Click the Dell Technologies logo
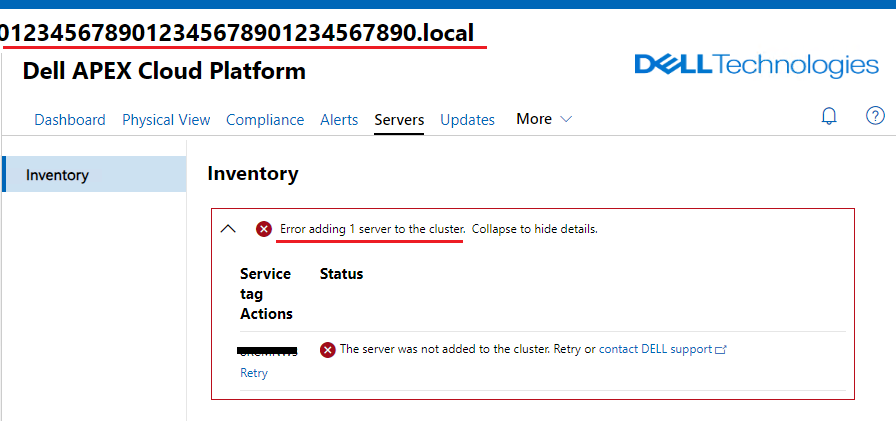Image resolution: width=896 pixels, height=421 pixels. tap(756, 66)
